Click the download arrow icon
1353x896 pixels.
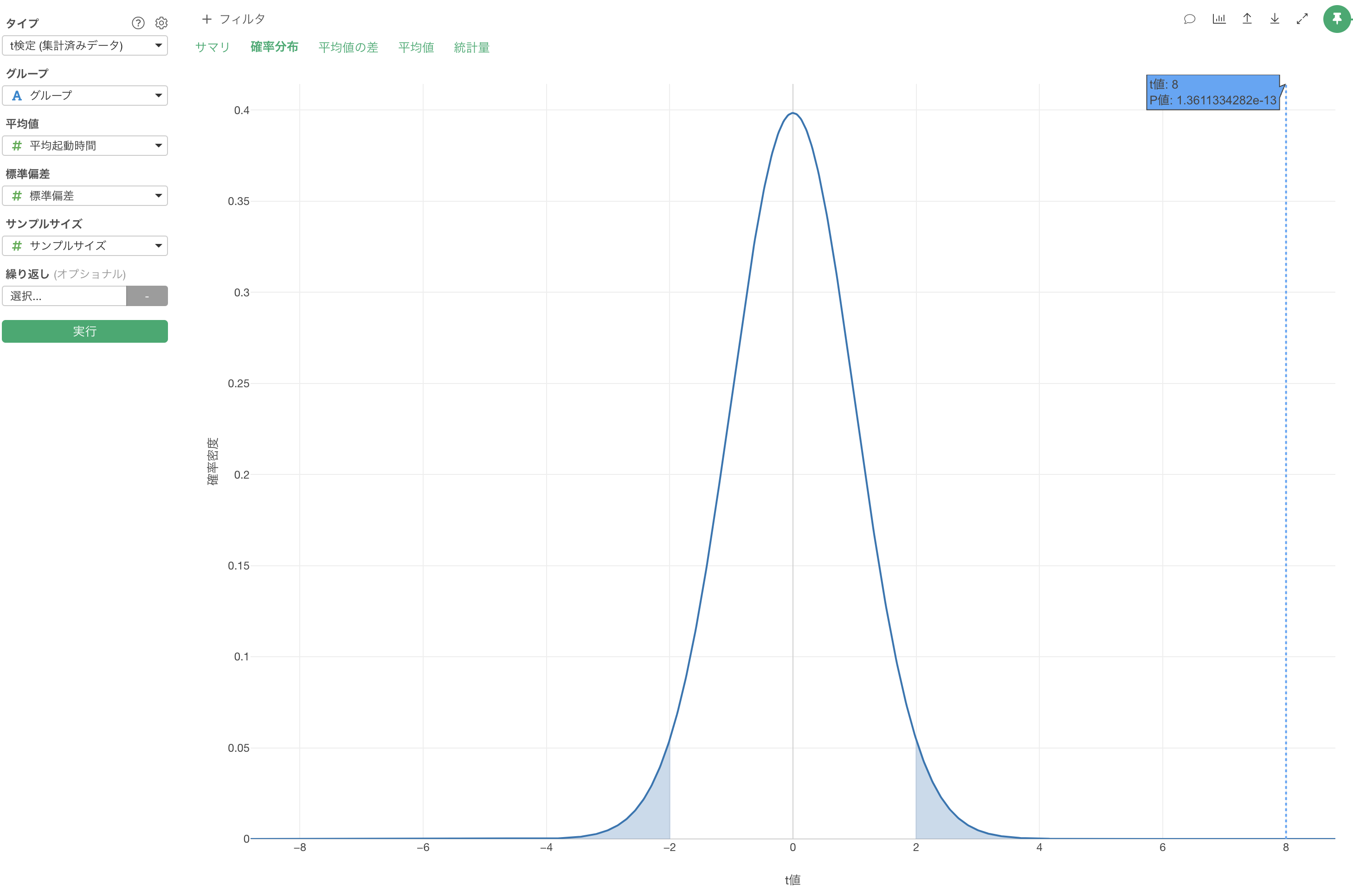pos(1274,19)
